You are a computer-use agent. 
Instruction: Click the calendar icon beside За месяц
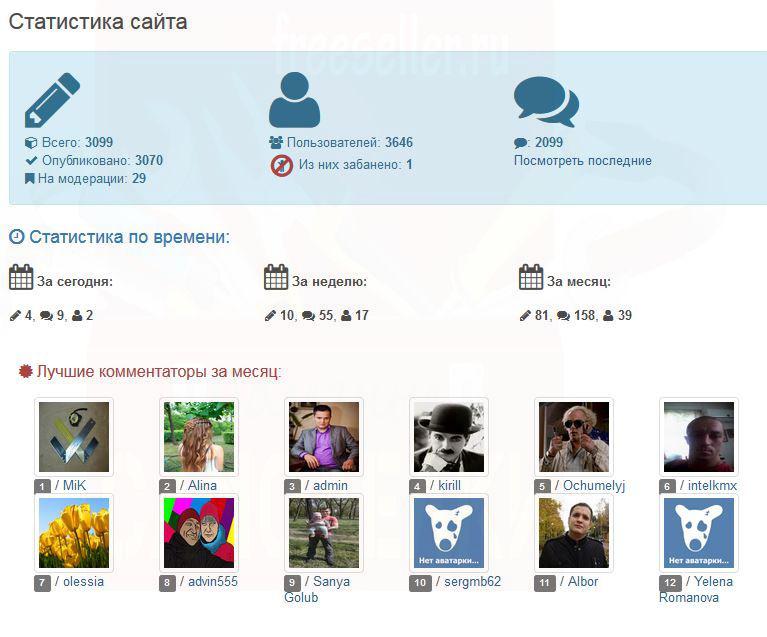pyautogui.click(x=531, y=277)
